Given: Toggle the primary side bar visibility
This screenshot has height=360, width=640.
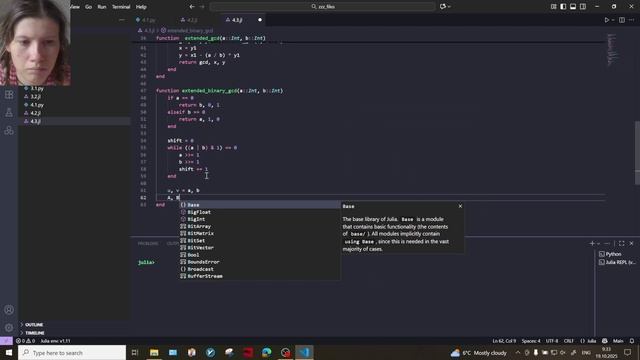Looking at the screenshot, I should pos(563,7).
